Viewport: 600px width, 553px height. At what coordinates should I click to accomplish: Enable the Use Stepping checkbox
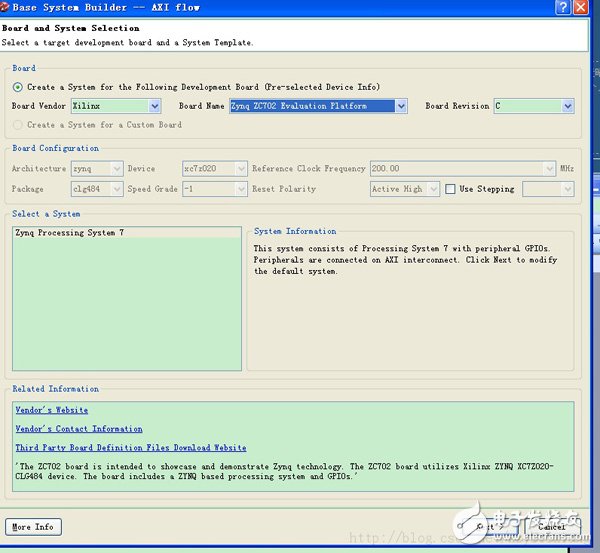click(x=451, y=189)
